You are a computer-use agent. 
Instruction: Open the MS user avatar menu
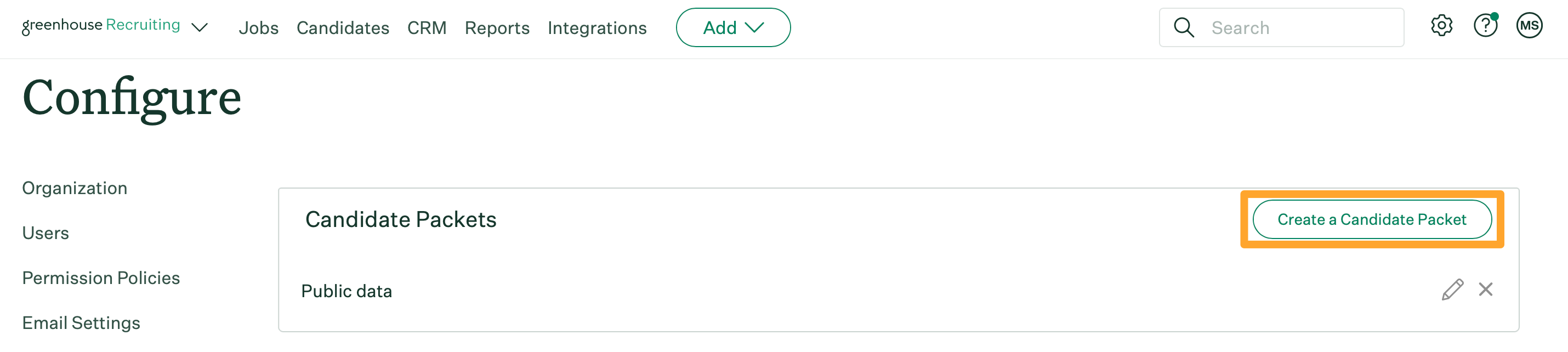1529,26
